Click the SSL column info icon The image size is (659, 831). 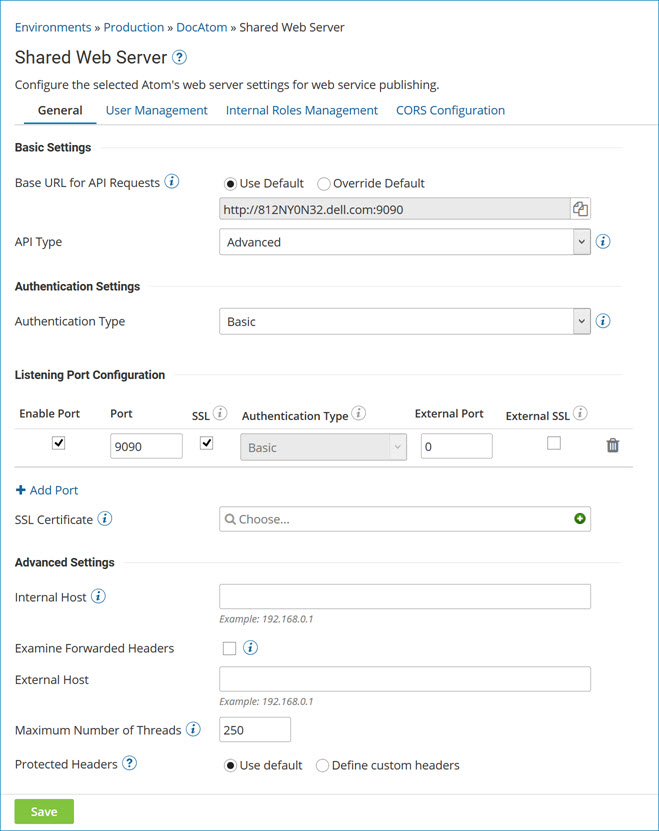[x=221, y=412]
